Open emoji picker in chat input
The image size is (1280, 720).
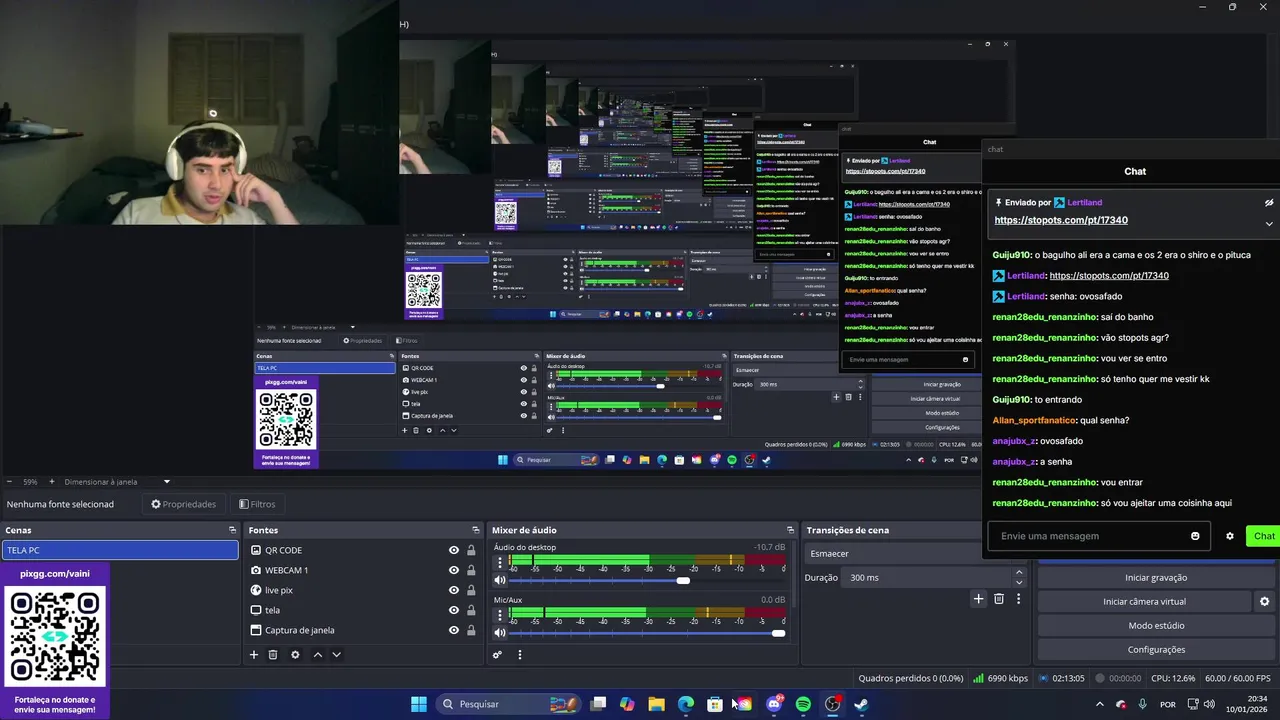click(1195, 536)
